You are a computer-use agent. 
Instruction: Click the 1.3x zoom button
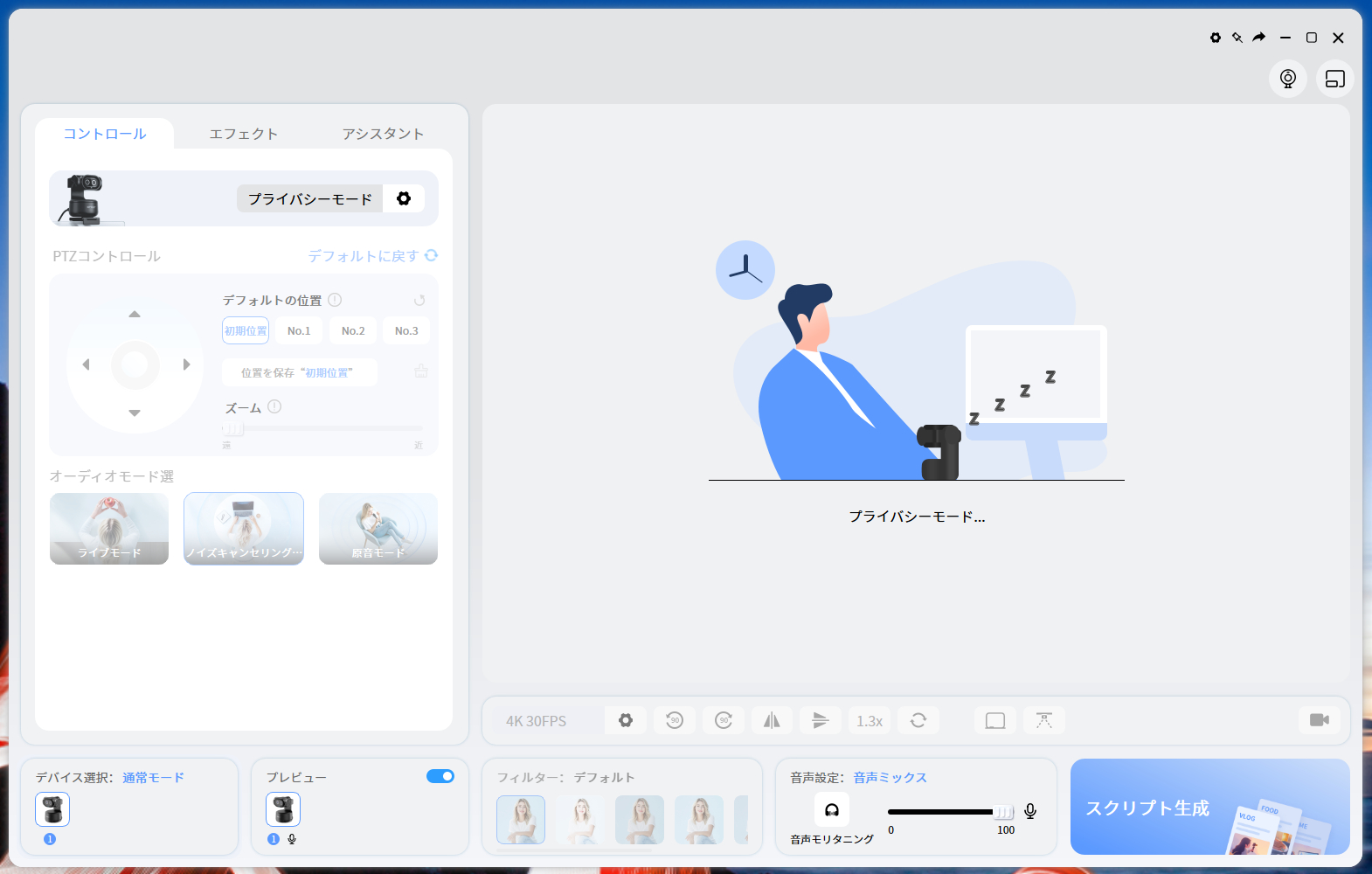[870, 720]
